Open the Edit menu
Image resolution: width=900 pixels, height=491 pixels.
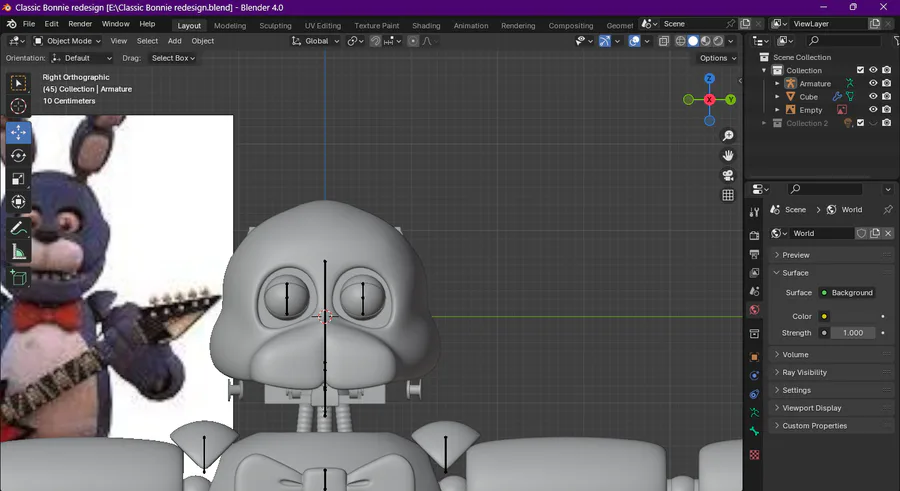52,24
